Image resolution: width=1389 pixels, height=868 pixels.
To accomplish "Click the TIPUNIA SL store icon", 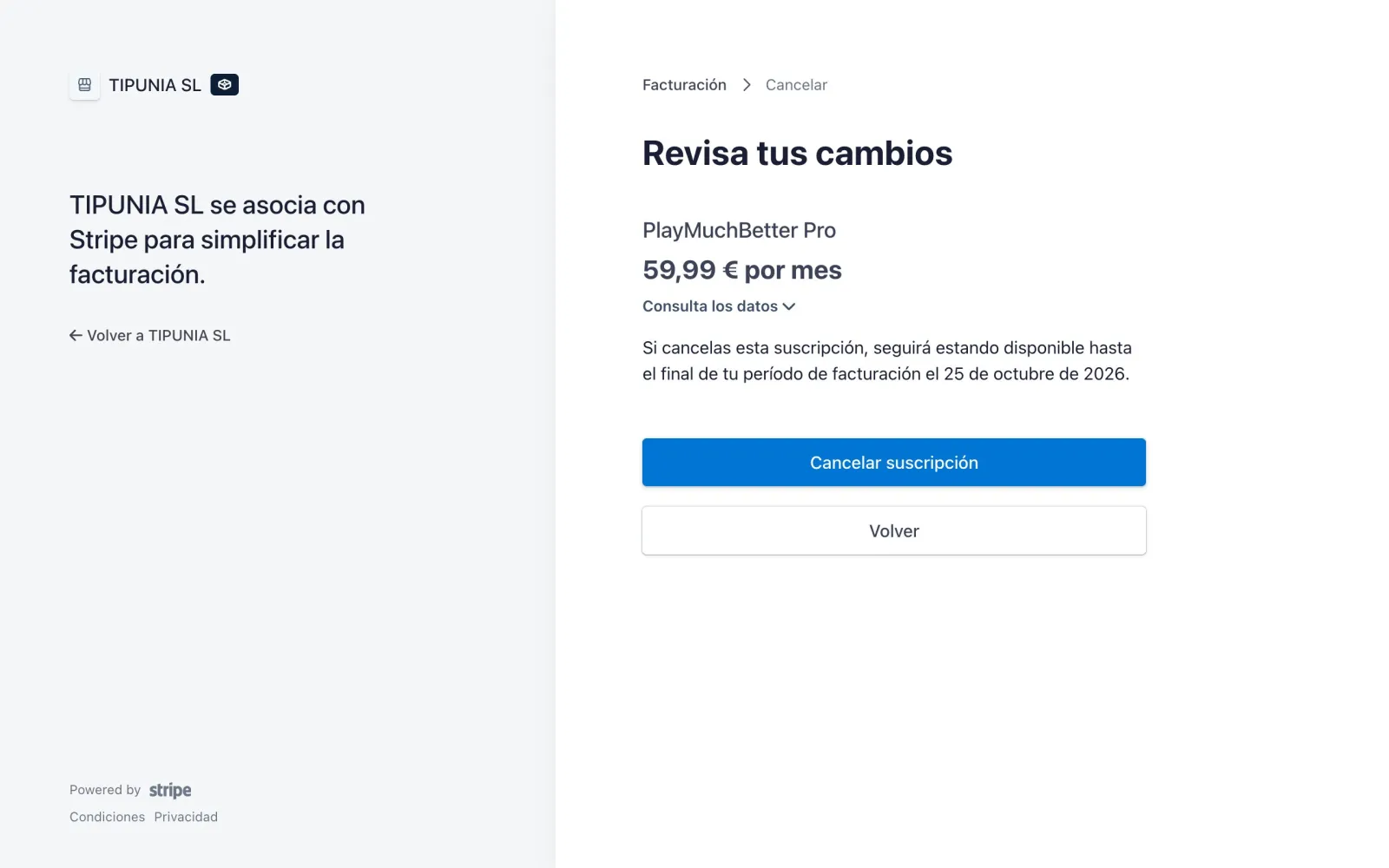I will tap(84, 85).
